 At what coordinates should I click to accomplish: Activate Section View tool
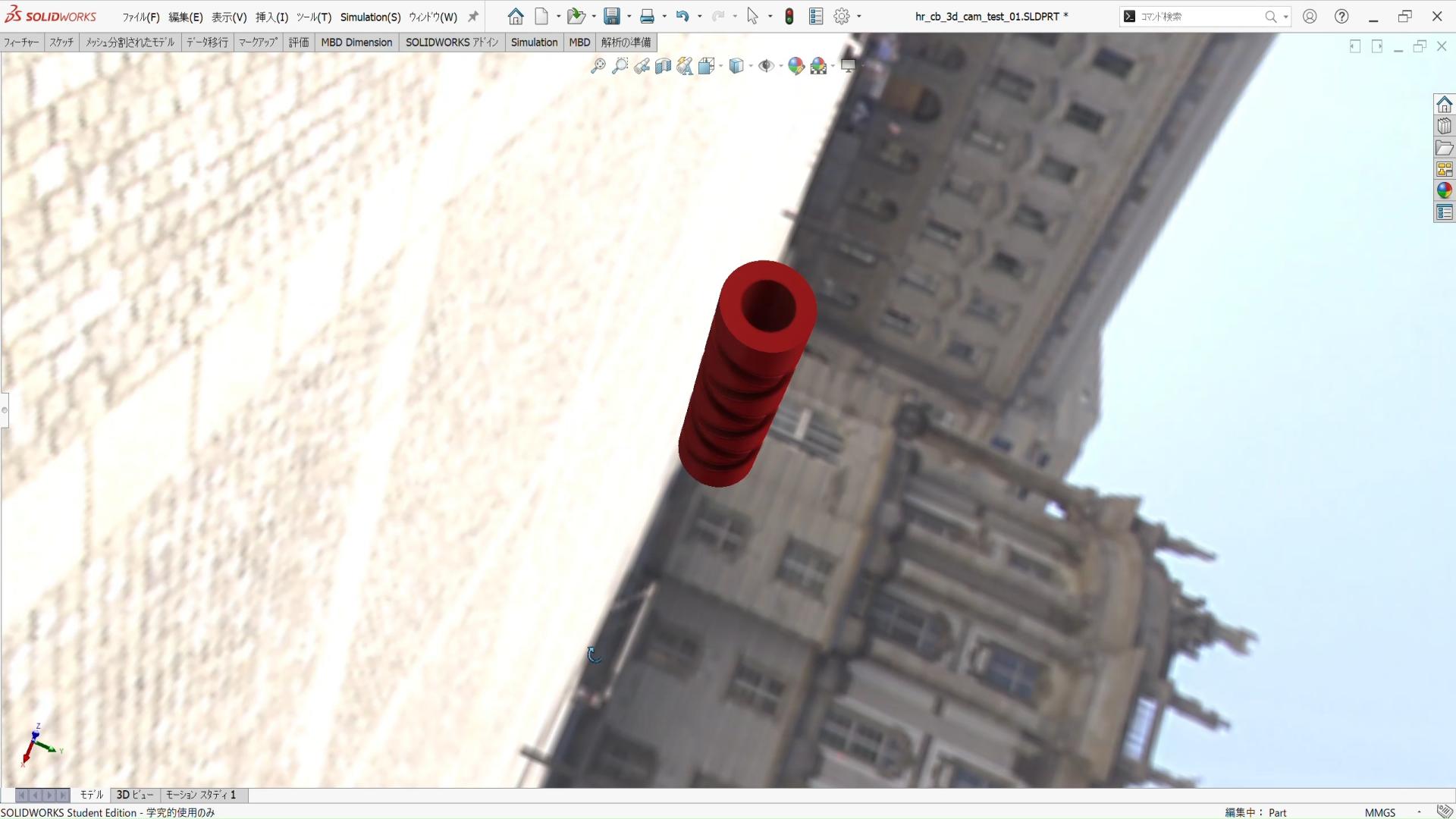tap(663, 66)
